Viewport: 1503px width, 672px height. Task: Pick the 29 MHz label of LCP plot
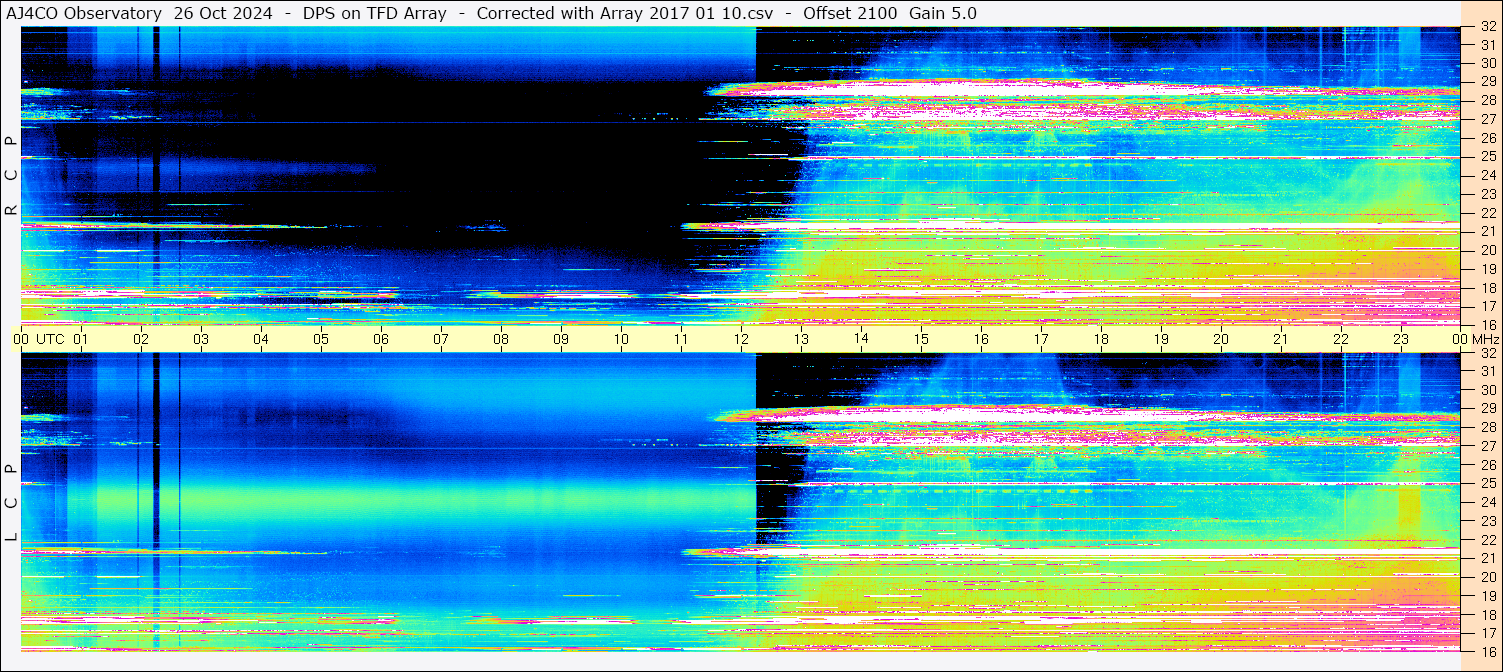click(x=1487, y=409)
